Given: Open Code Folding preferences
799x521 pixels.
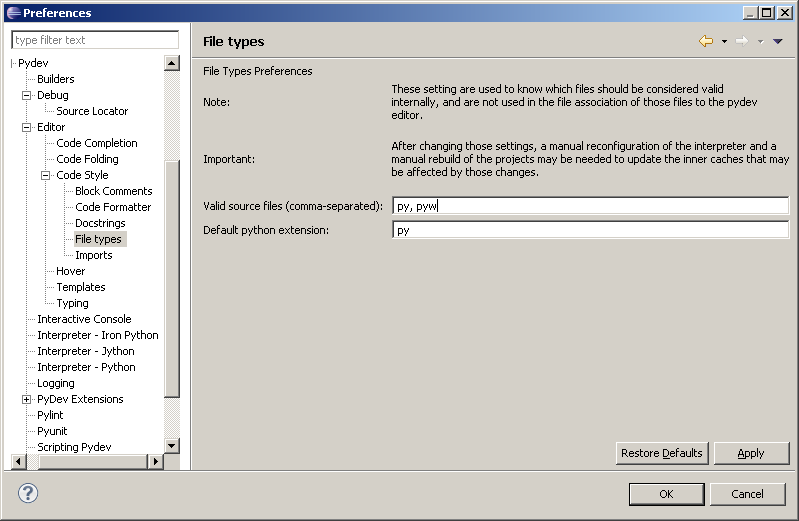Looking at the screenshot, I should pos(87,159).
